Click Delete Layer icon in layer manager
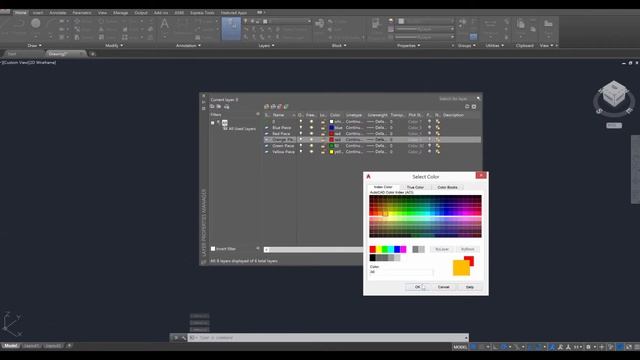This screenshot has height=360, width=640. pos(280,107)
